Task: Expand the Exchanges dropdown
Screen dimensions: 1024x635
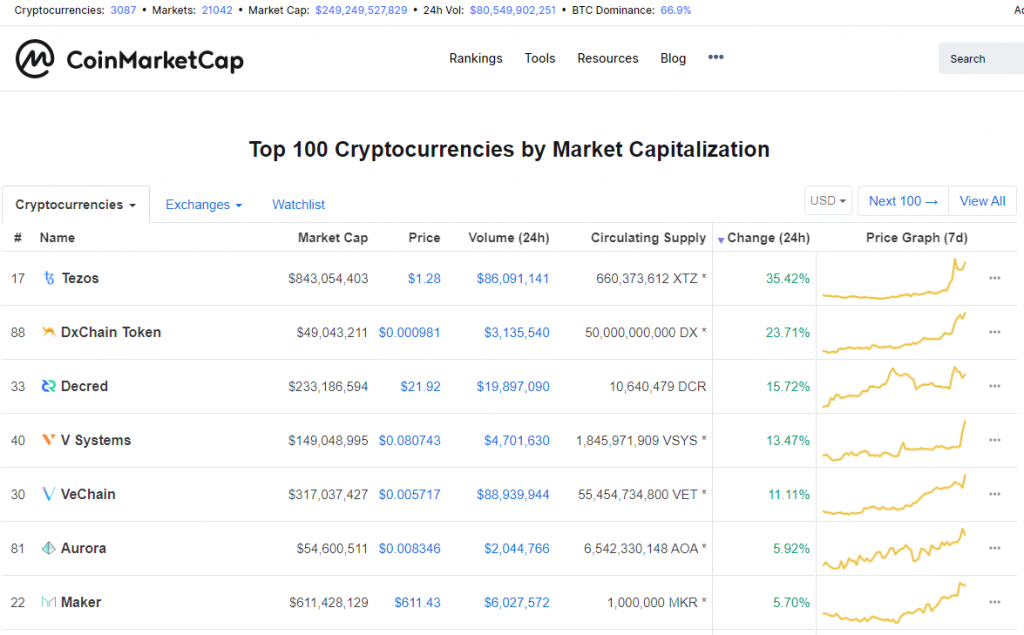Action: pyautogui.click(x=203, y=204)
